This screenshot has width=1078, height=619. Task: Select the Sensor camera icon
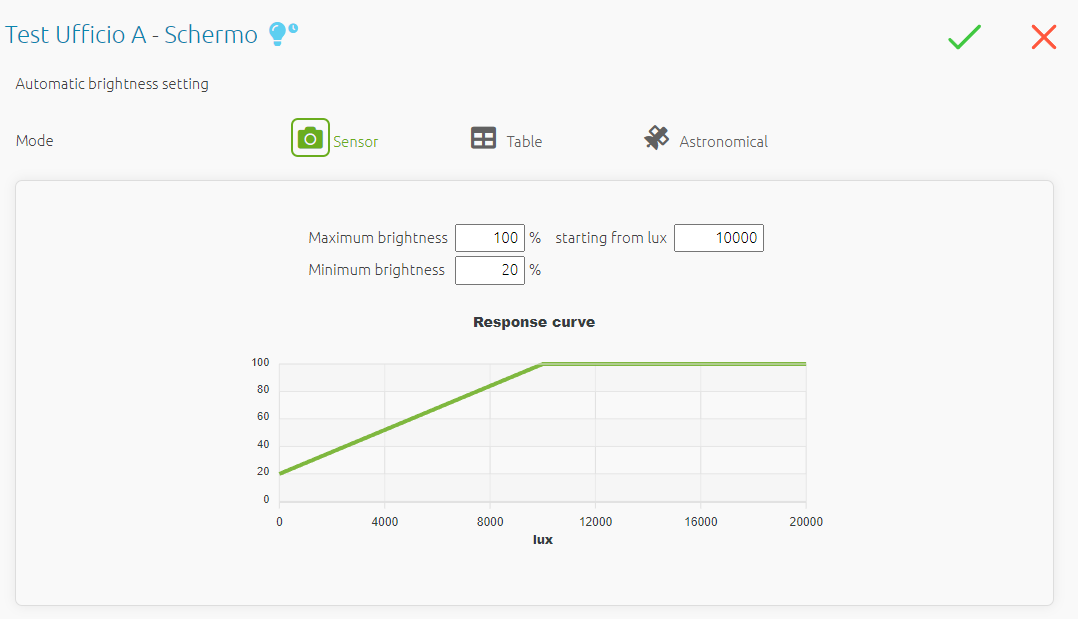(310, 138)
